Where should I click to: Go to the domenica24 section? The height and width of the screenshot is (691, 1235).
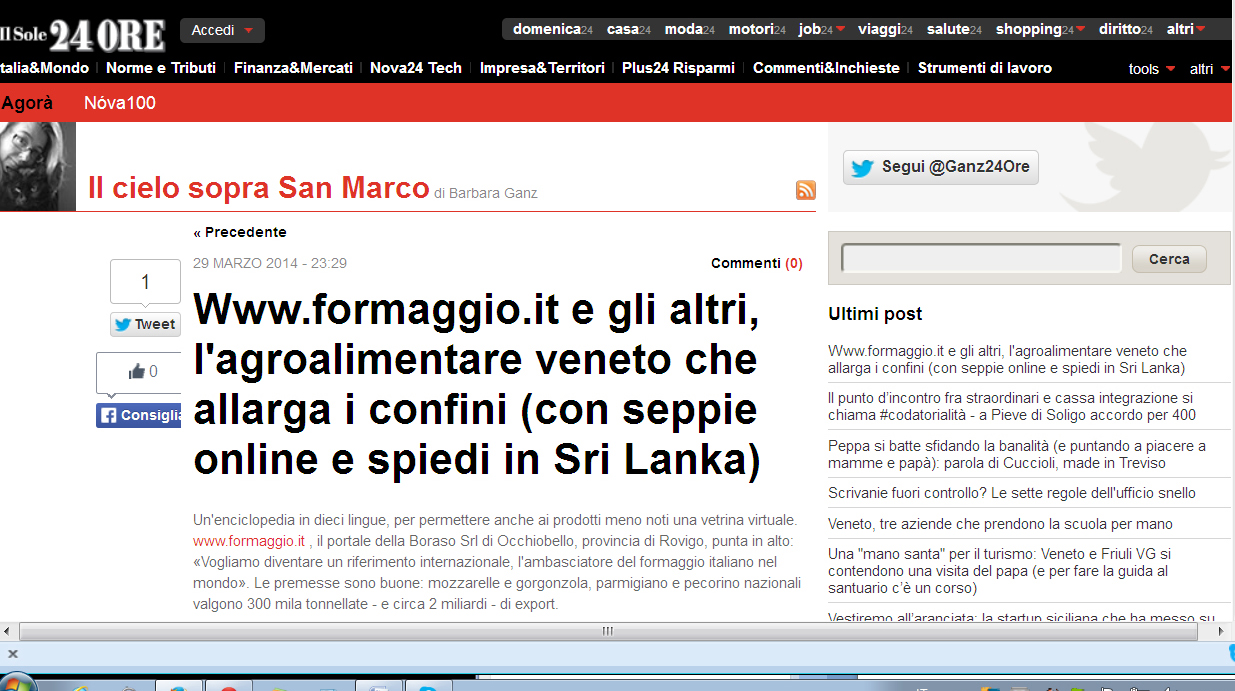click(553, 29)
